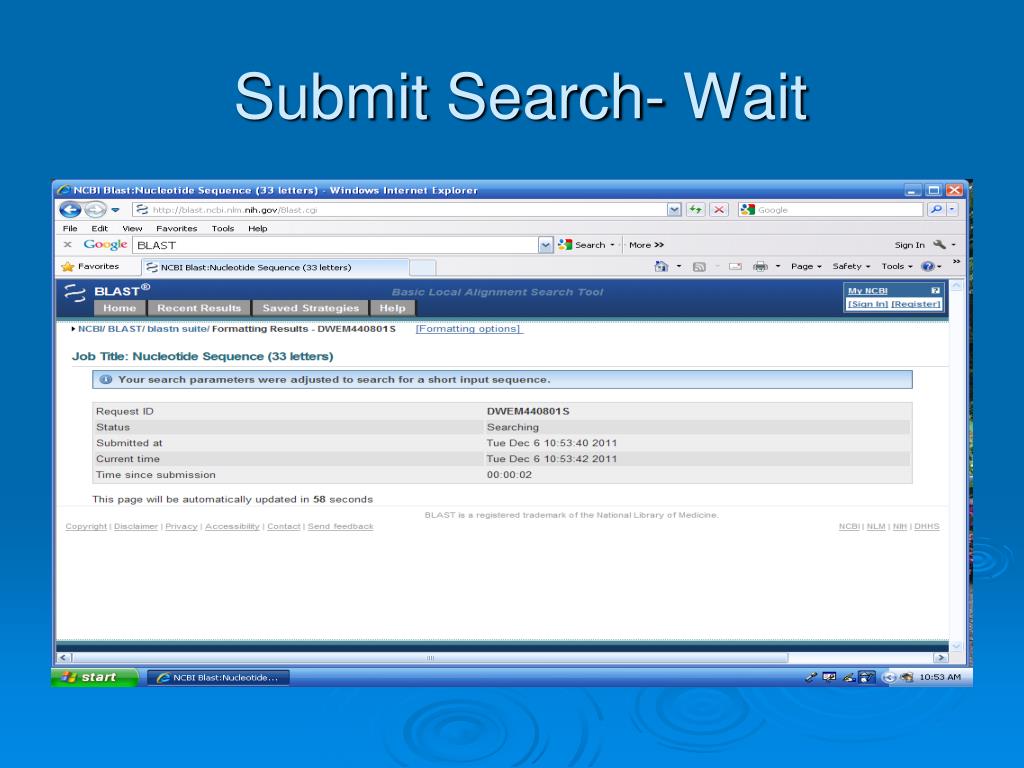
Task: Click the horizontal scrollbar thumb
Action: [430, 658]
